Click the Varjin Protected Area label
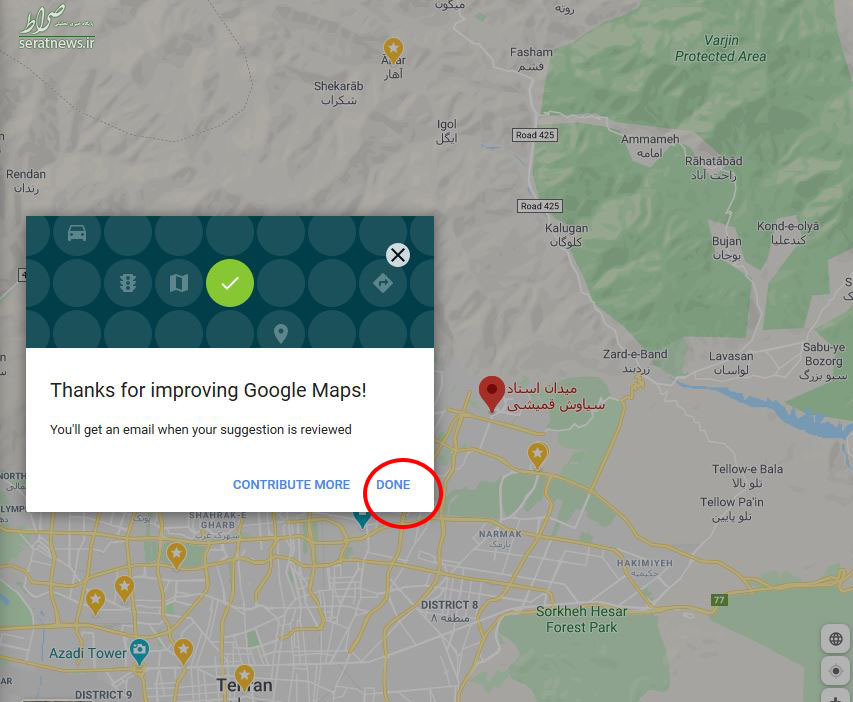853x702 pixels. (x=720, y=48)
